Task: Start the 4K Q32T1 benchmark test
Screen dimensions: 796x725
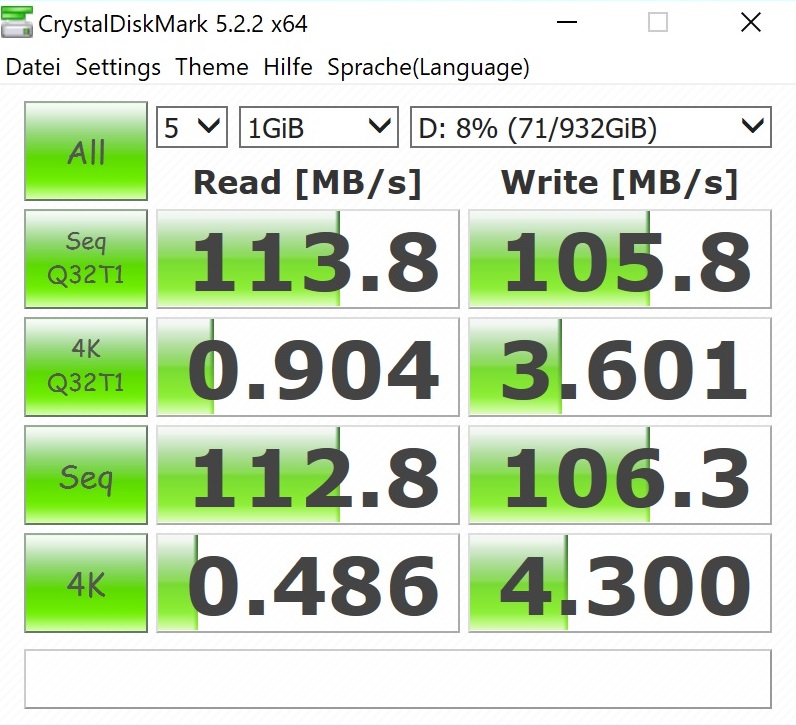Action: pyautogui.click(x=86, y=366)
